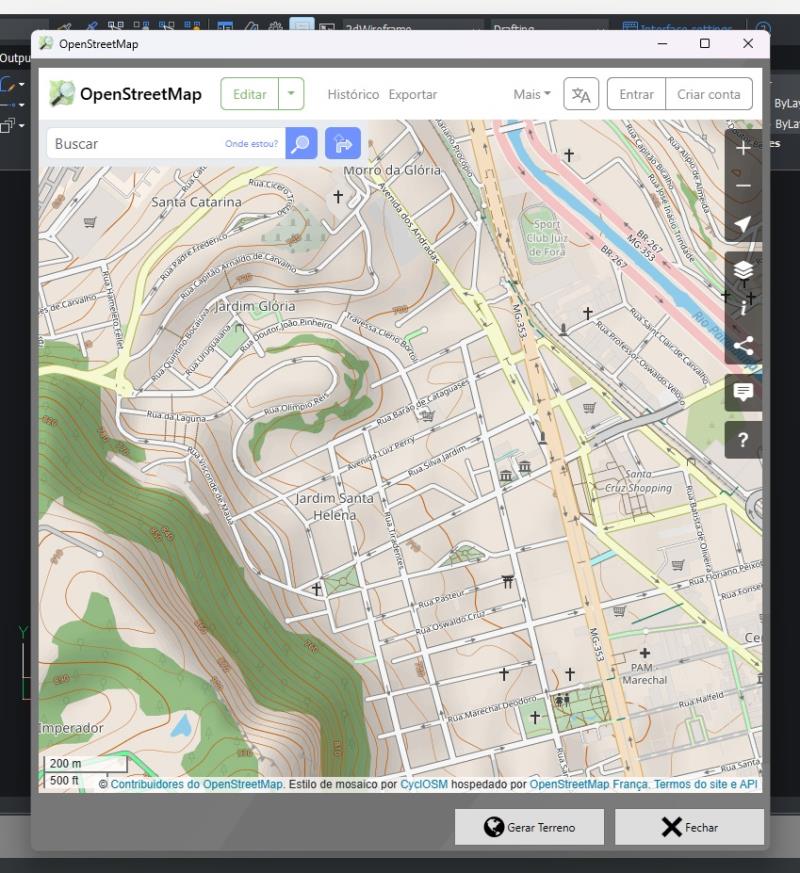Zoom out of the map

743,186
